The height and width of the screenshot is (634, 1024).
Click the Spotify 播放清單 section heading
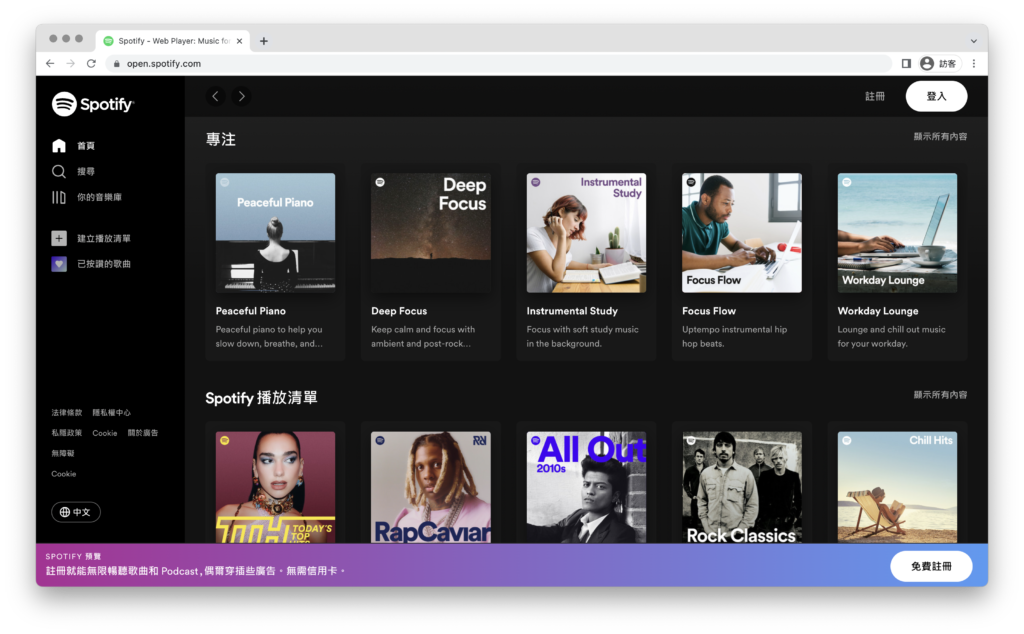(261, 398)
